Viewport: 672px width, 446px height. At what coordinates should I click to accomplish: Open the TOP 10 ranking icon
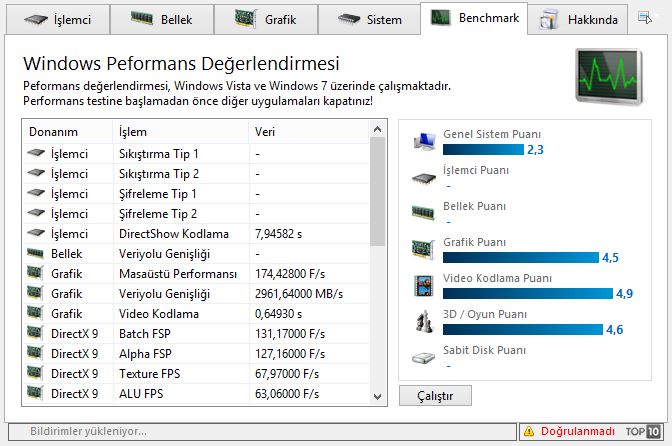(643, 431)
